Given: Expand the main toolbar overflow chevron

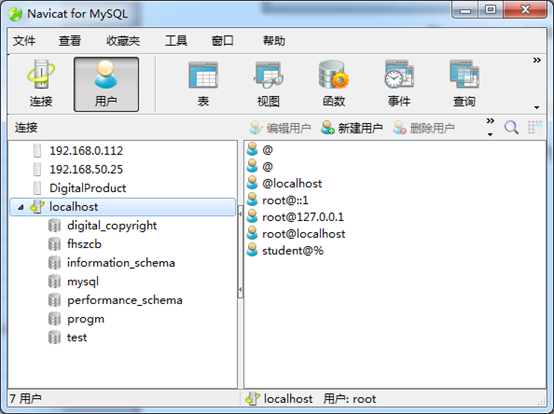Looking at the screenshot, I should [537, 60].
